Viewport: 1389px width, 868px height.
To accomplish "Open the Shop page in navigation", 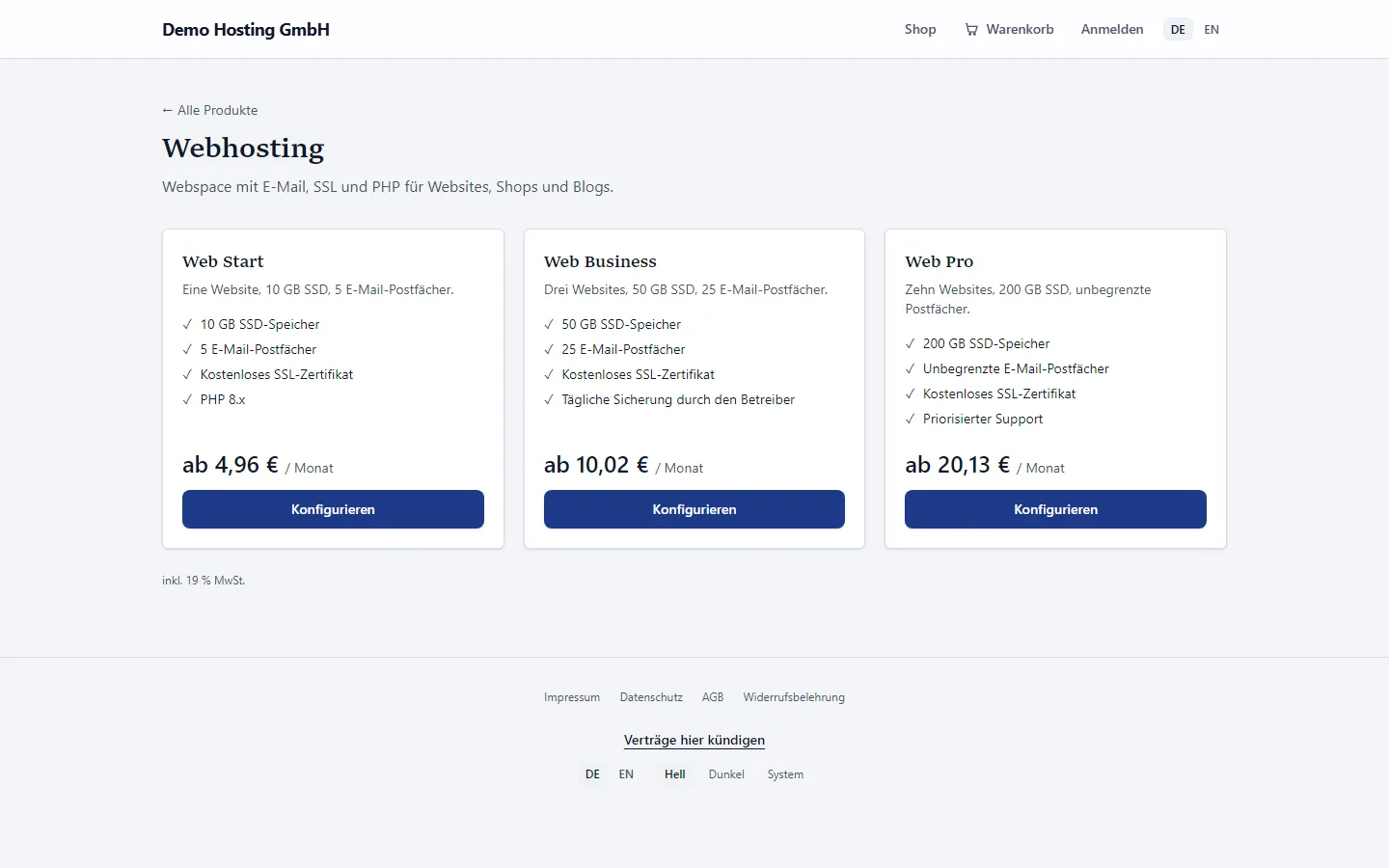I will point(920,30).
